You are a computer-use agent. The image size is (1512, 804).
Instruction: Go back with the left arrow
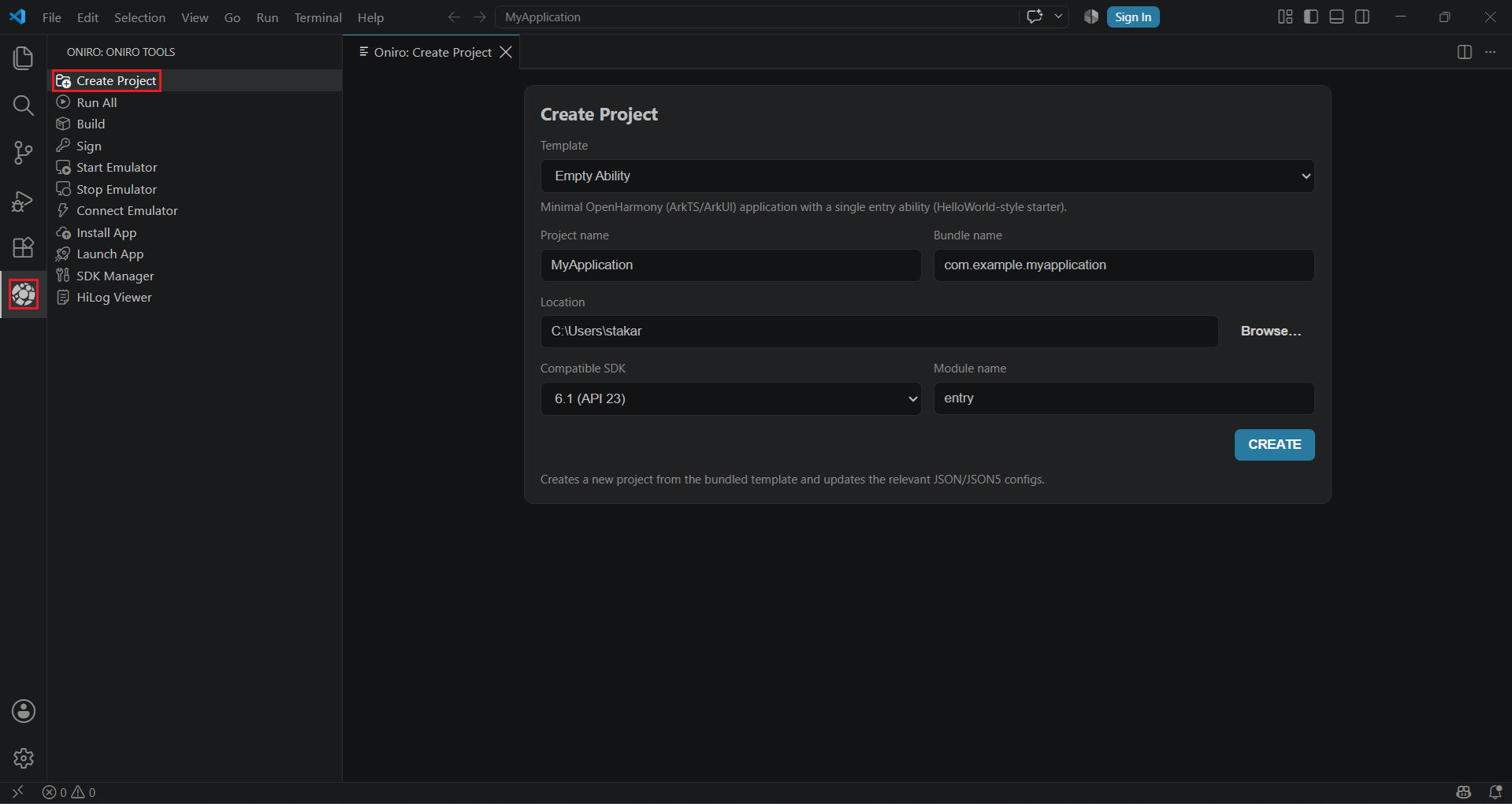pyautogui.click(x=454, y=17)
